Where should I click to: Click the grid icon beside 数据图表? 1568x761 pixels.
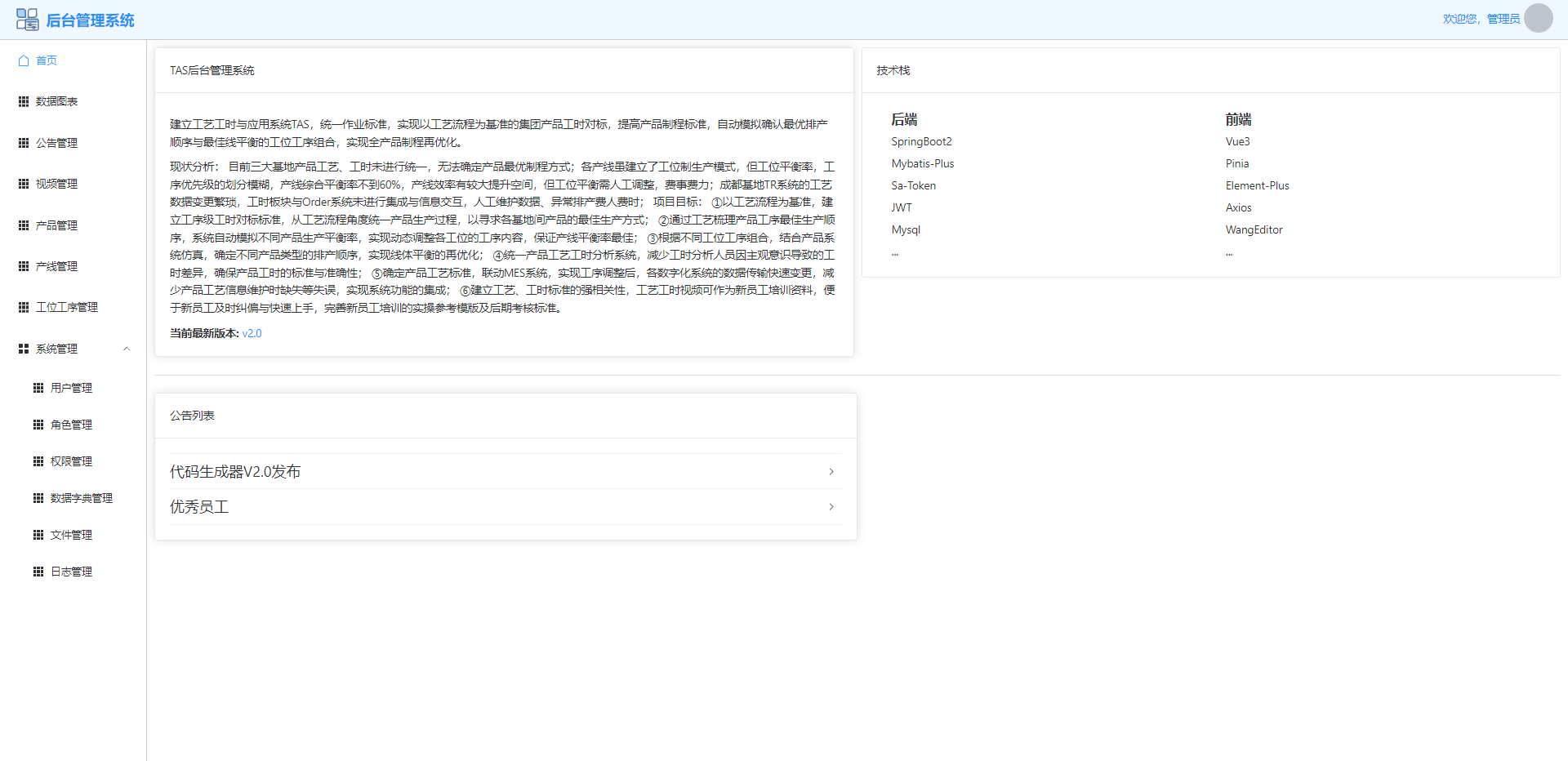tap(24, 101)
